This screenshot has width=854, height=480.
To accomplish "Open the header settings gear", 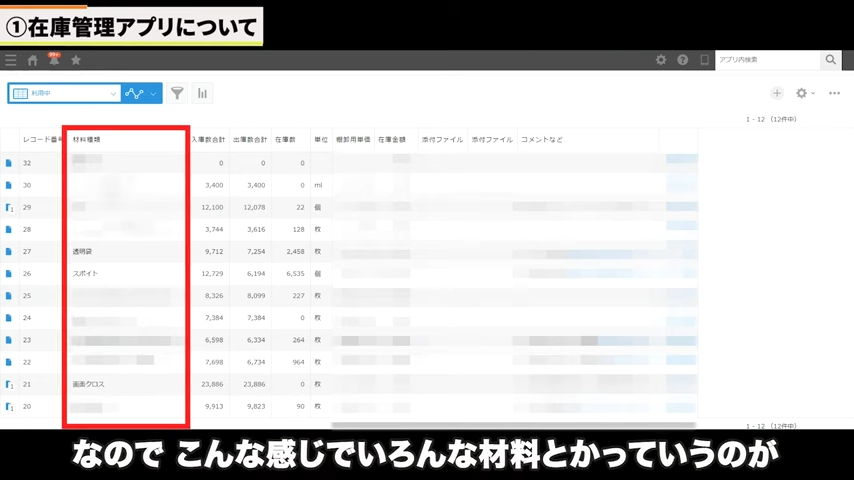I will point(661,60).
